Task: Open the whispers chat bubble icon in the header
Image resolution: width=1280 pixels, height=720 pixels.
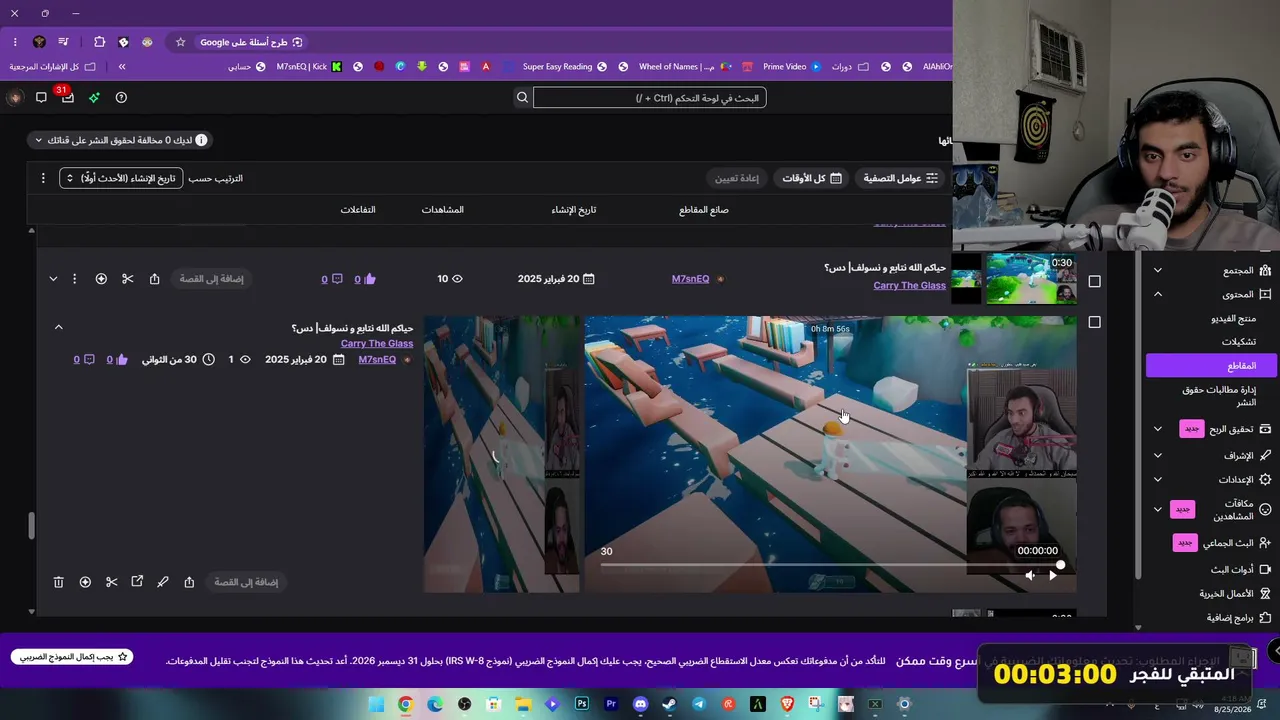Action: [41, 97]
